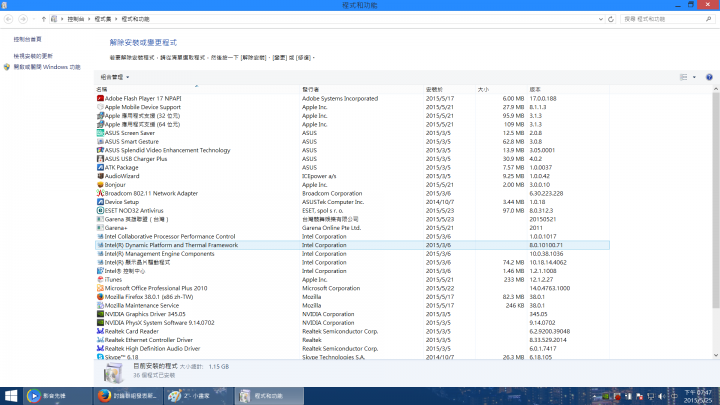Switch to the Paint 小畫家 taskbar window
720x405 pixels.
(x=199, y=396)
